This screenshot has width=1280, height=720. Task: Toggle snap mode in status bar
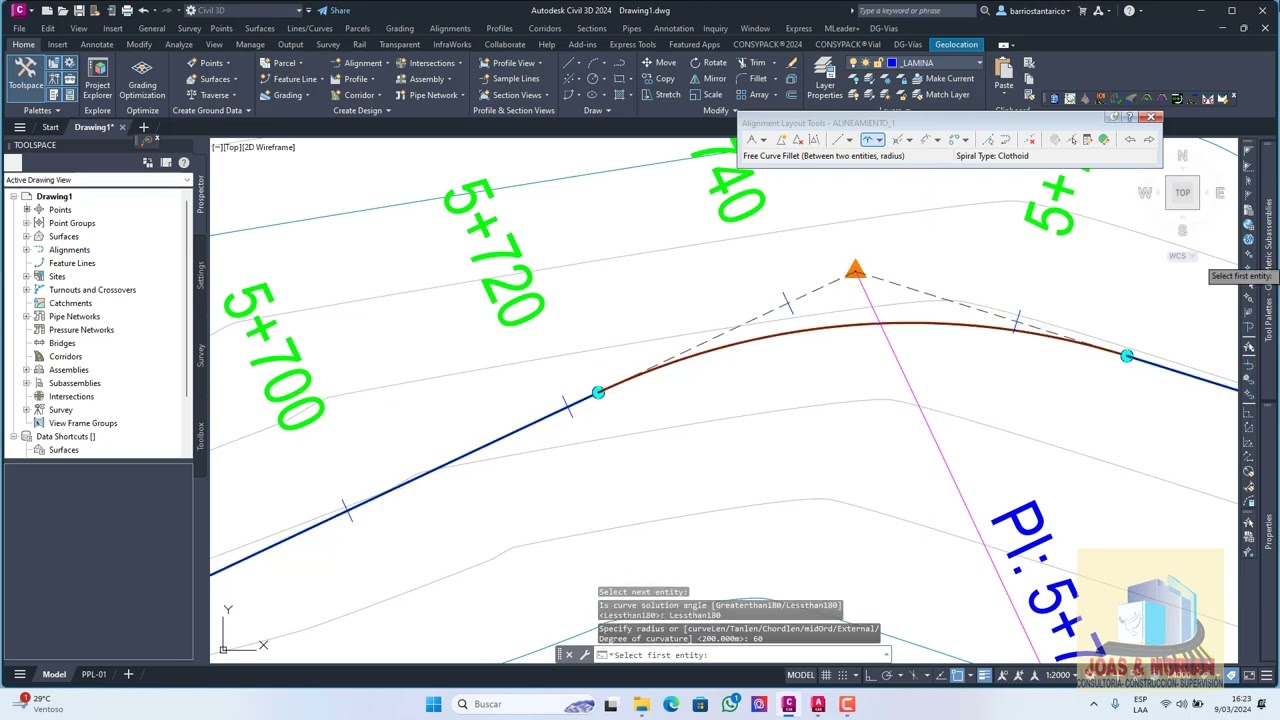845,675
